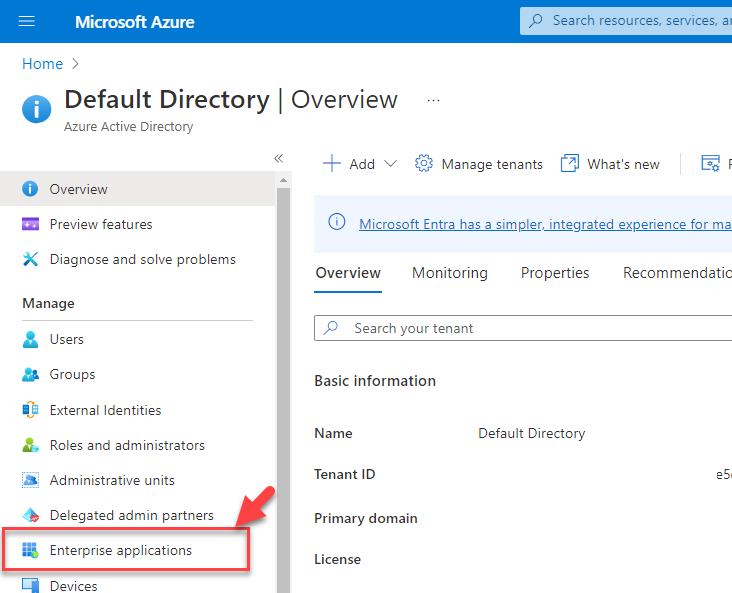Image resolution: width=732 pixels, height=593 pixels.
Task: Click the Manage section header
Action: coord(48,304)
